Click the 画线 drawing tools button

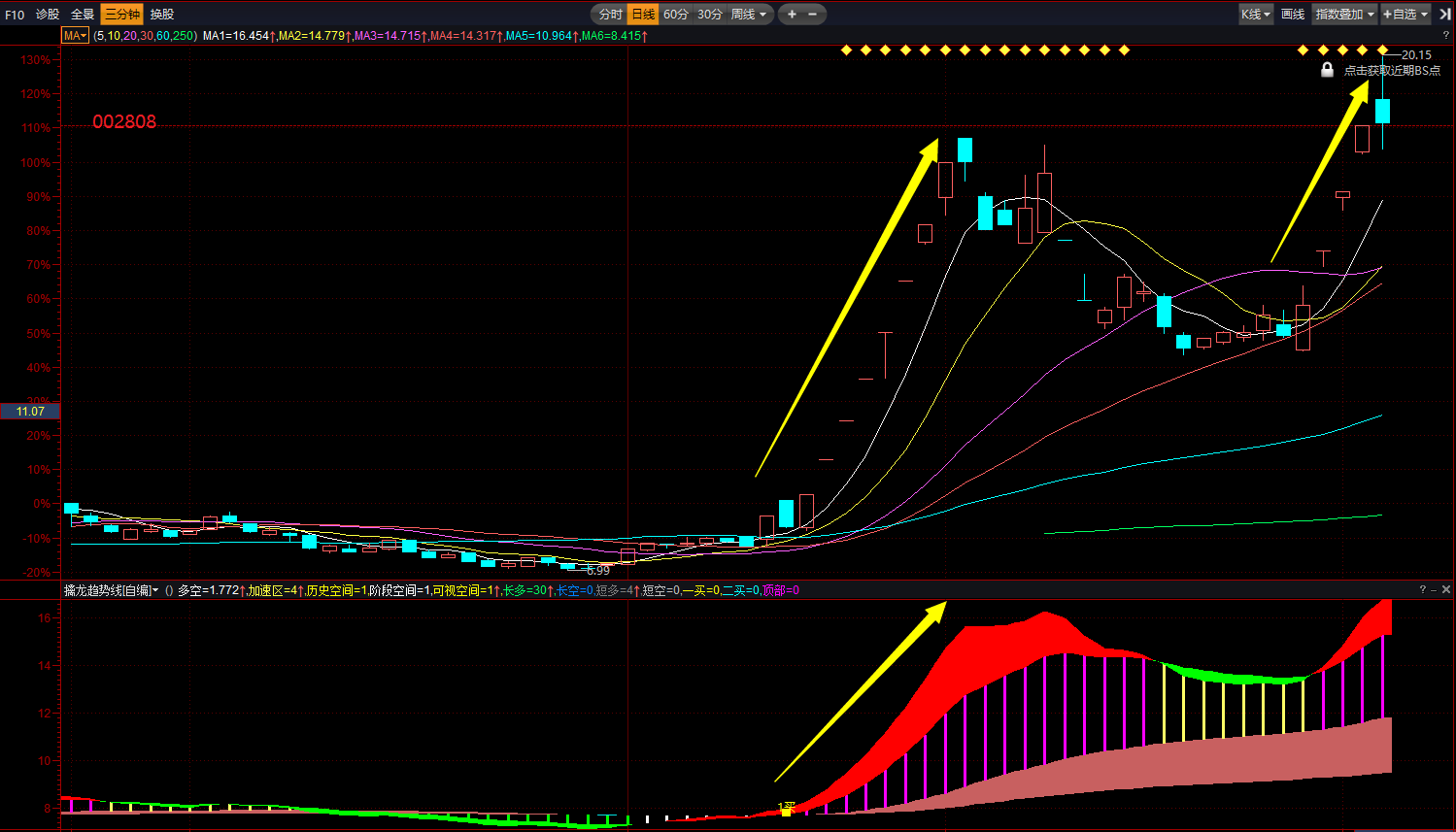(1292, 14)
